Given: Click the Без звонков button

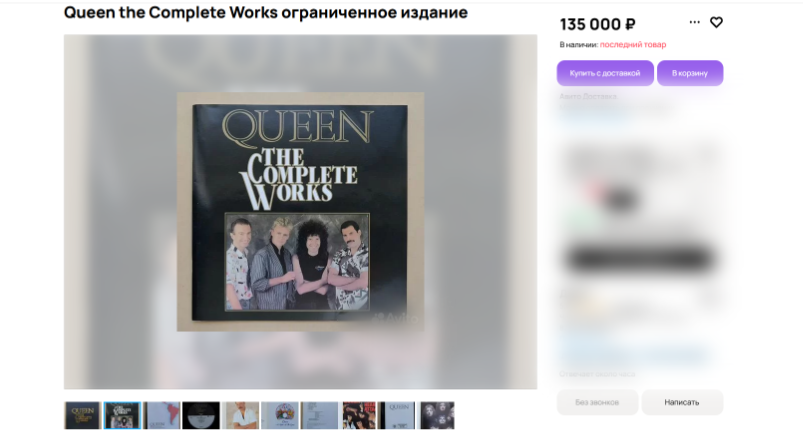Looking at the screenshot, I should pos(597,402).
